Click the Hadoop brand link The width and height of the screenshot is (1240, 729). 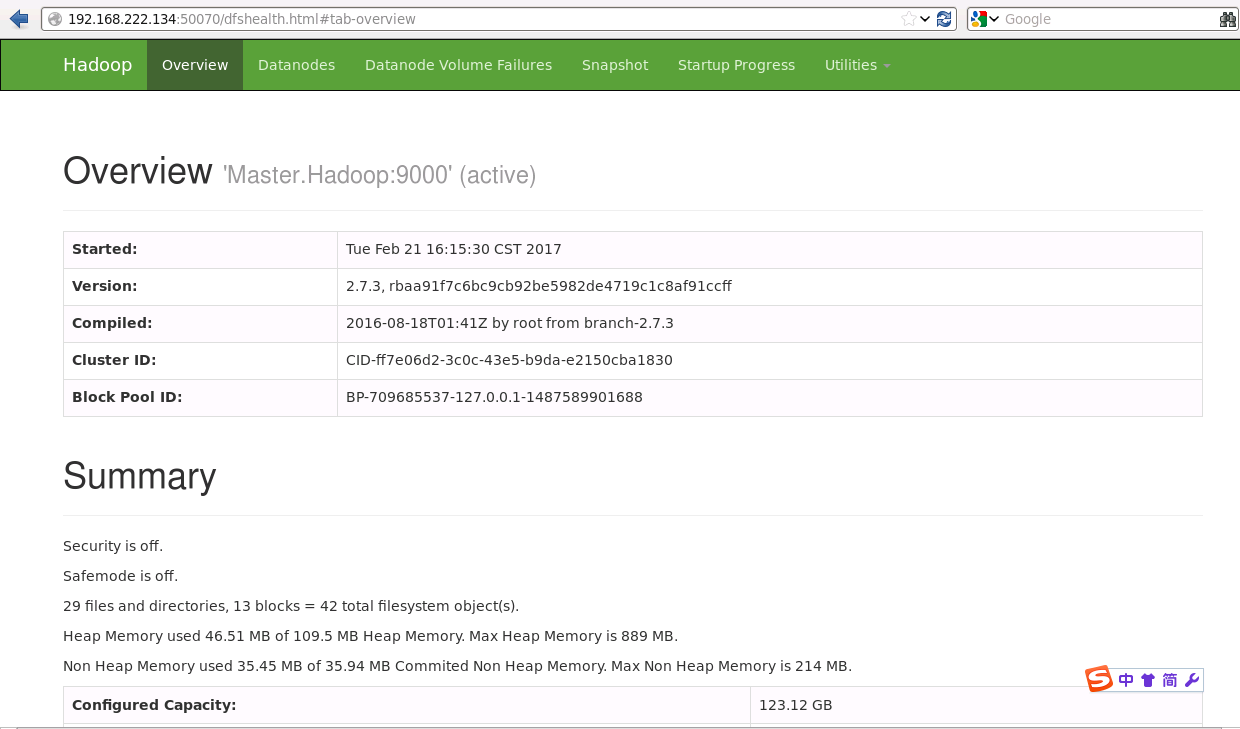click(x=97, y=65)
